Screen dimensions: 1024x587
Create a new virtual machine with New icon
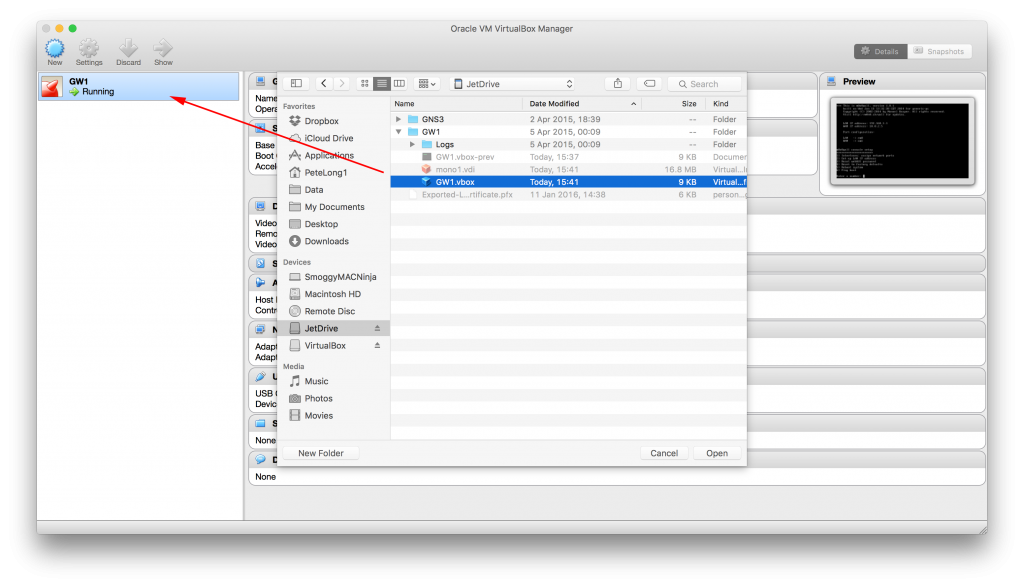click(x=54, y=48)
